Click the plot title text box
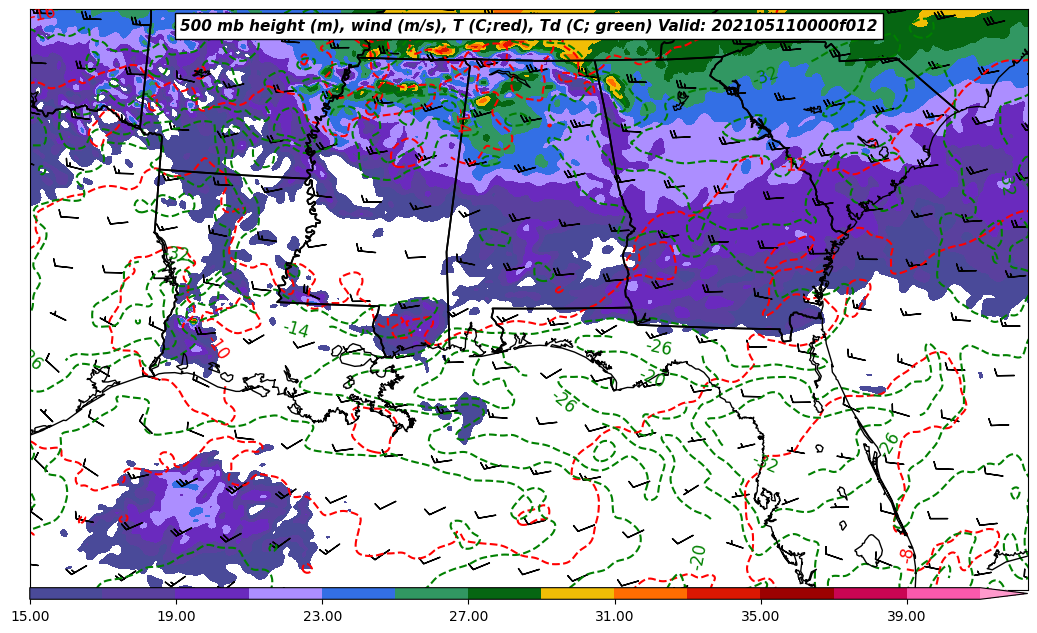Image resolution: width=1037 pixels, height=633 pixels. tap(528, 26)
